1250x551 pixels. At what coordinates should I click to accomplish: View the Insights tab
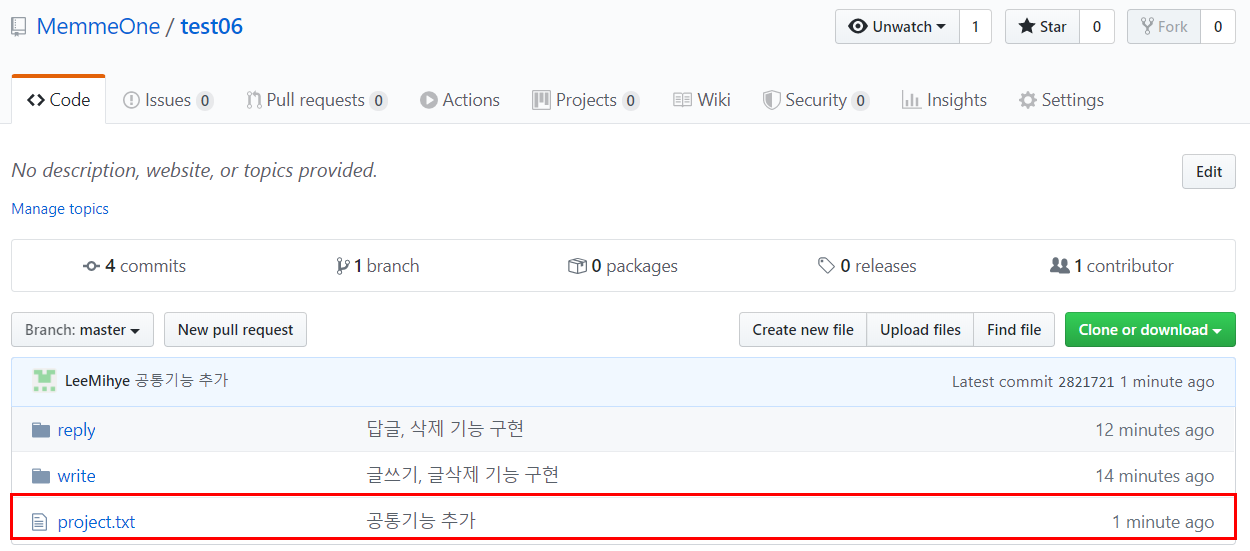tap(944, 100)
